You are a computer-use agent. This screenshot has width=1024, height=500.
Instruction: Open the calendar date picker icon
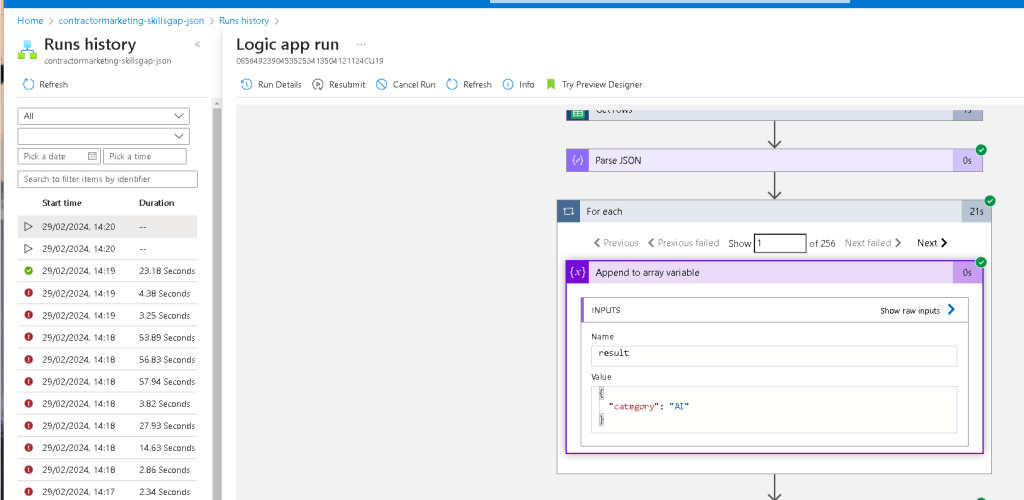pyautogui.click(x=92, y=156)
